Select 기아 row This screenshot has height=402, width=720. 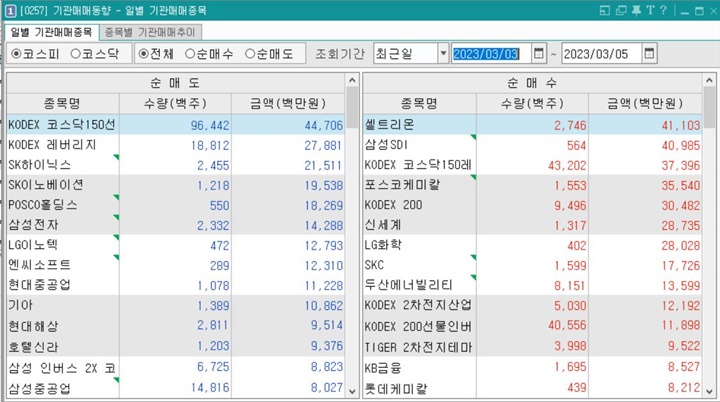[175, 305]
